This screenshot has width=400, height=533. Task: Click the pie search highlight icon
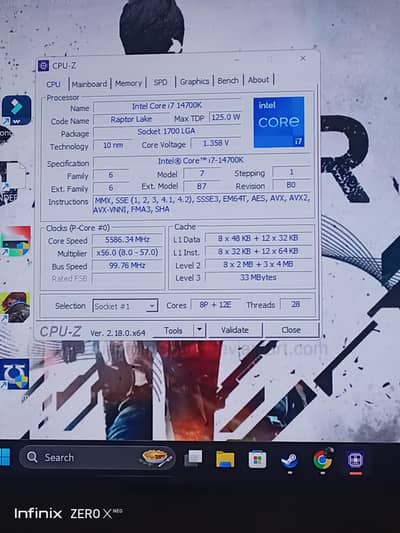click(x=155, y=458)
